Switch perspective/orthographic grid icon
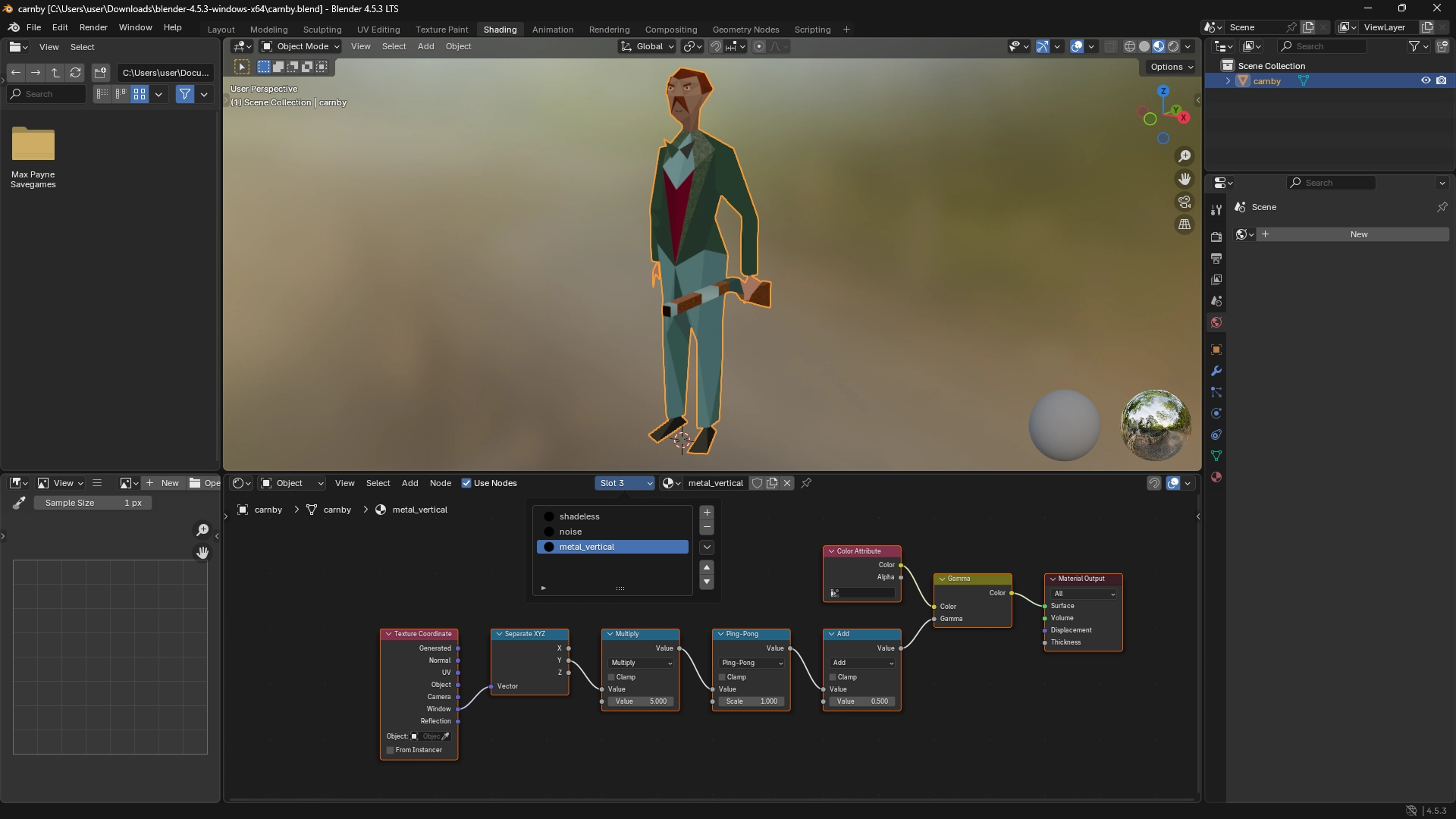This screenshot has width=1456, height=819. 1185,224
